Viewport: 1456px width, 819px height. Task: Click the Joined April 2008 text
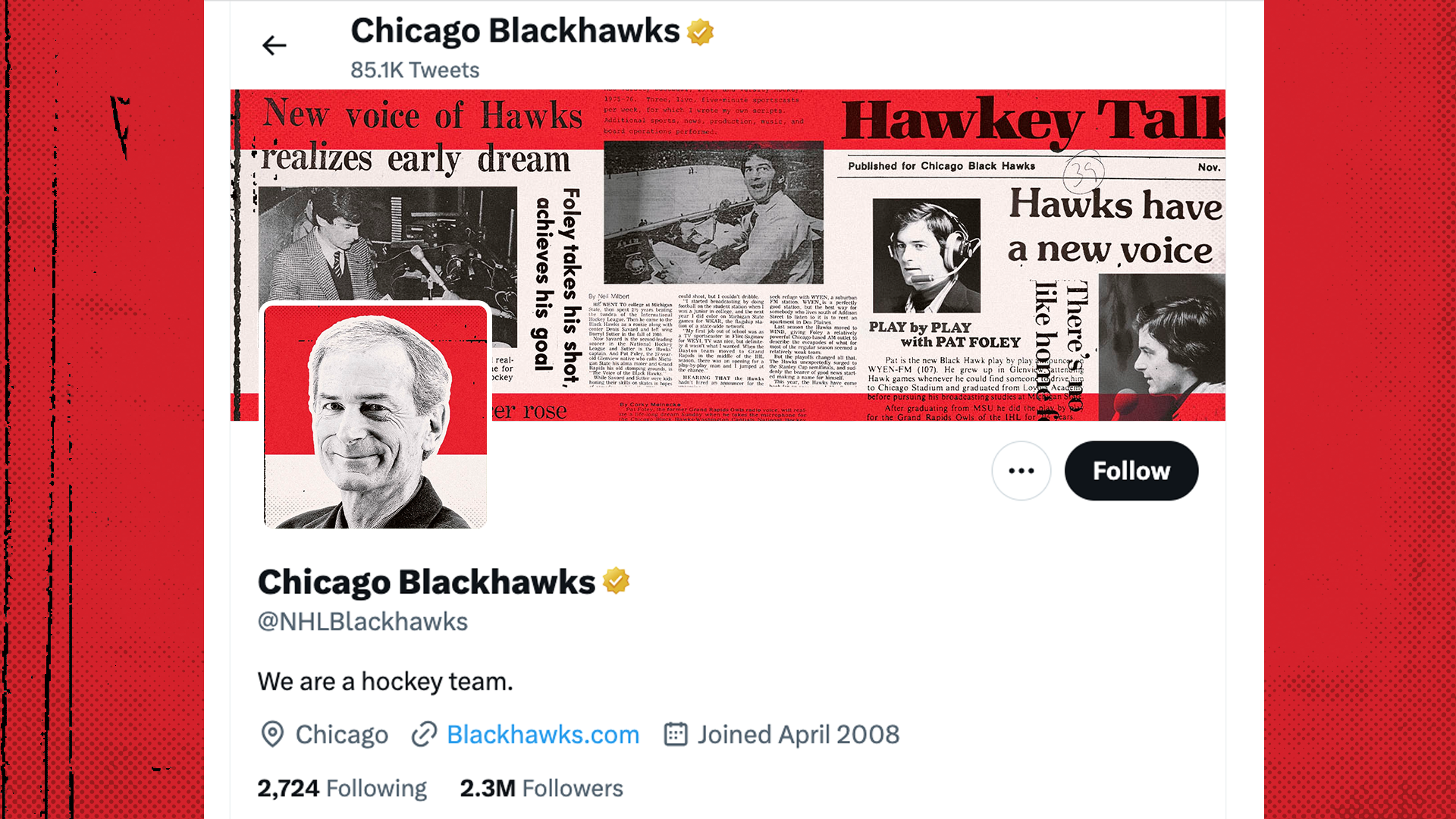tap(799, 734)
